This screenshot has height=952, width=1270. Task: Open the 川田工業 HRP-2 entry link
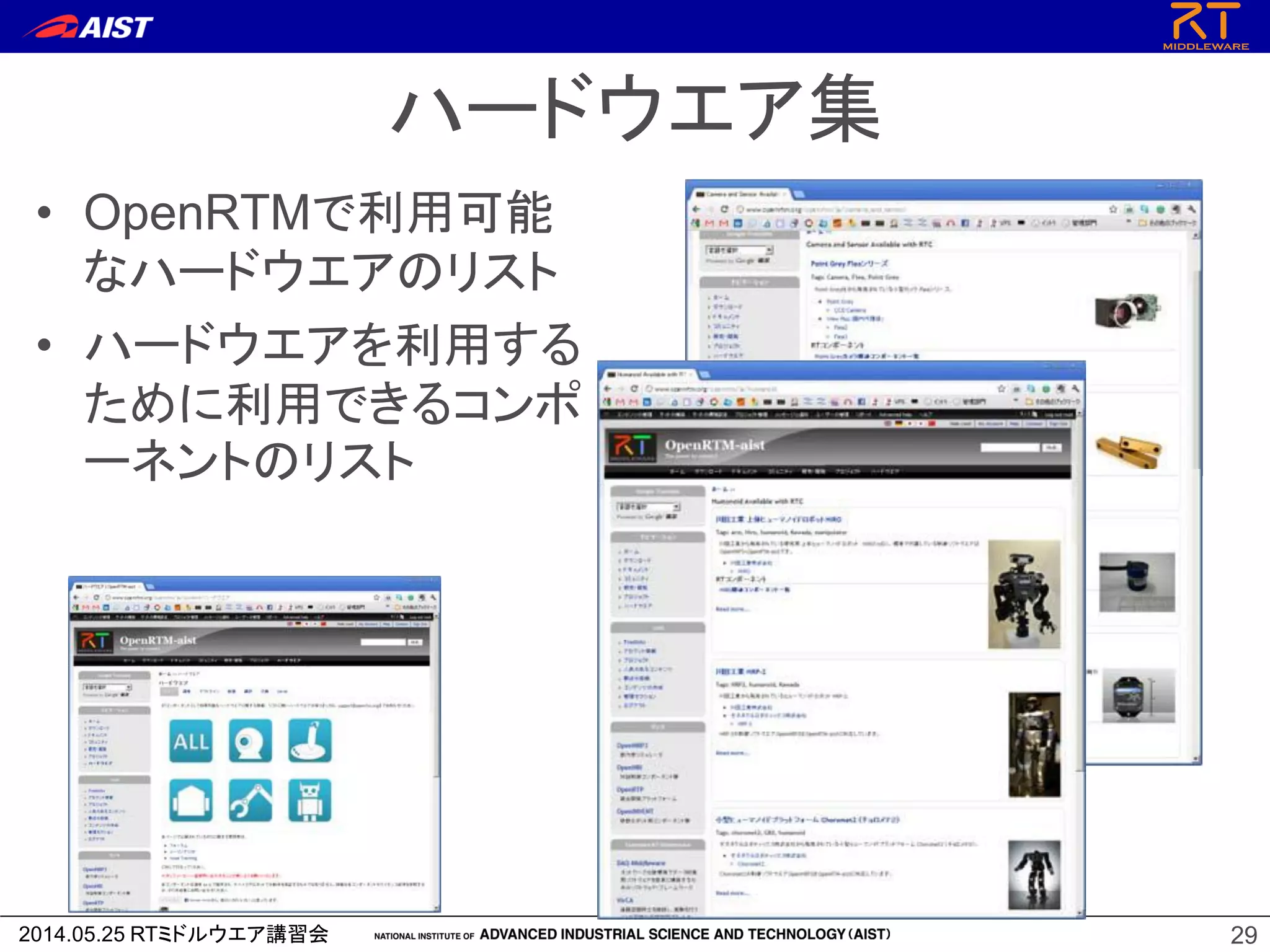click(x=740, y=671)
